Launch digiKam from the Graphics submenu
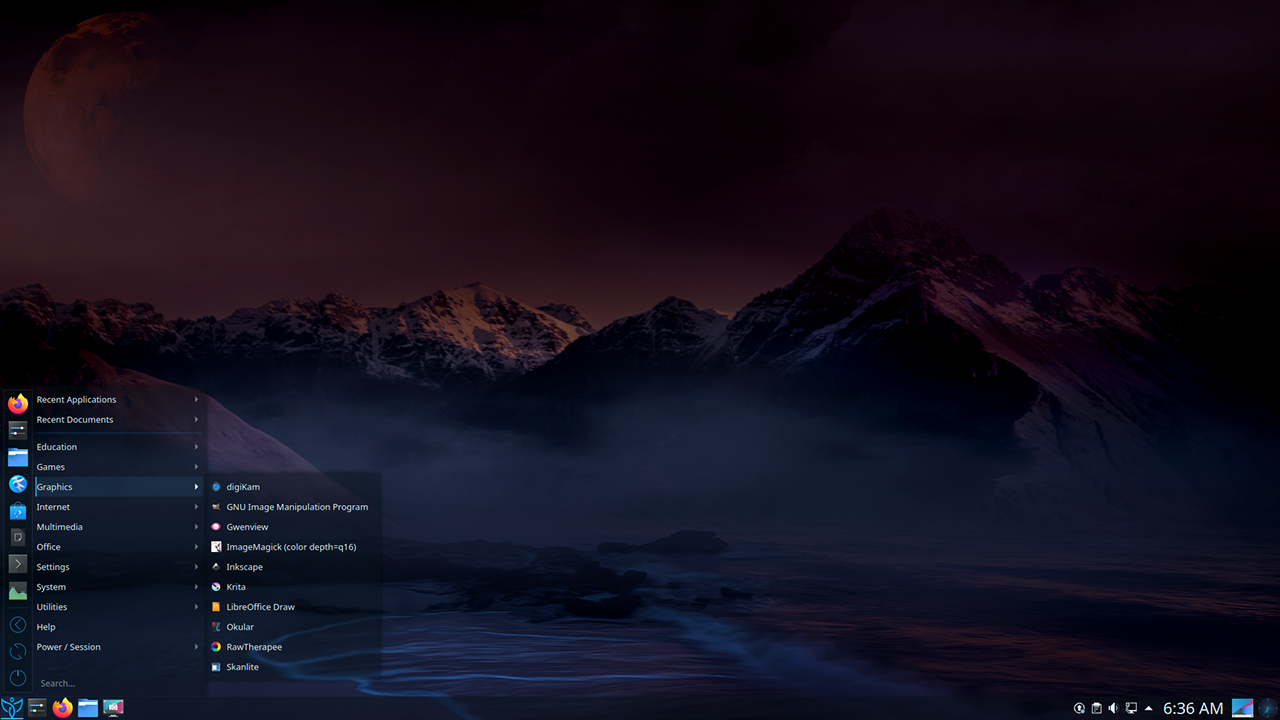Image resolution: width=1280 pixels, height=720 pixels. pyautogui.click(x=294, y=487)
